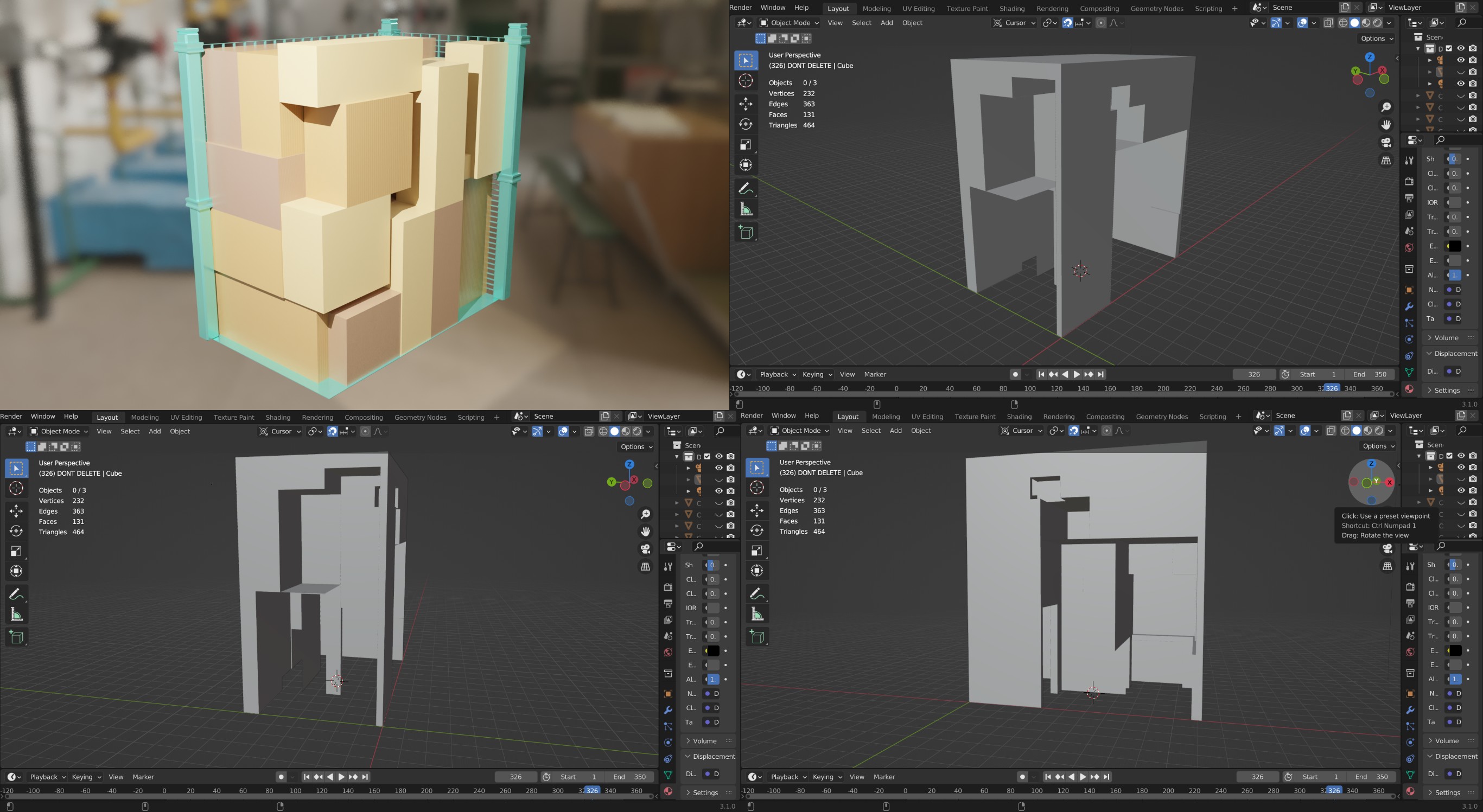Click zoom magnifier gizmo in top-right viewport
The width and height of the screenshot is (1483, 812).
[x=1386, y=107]
